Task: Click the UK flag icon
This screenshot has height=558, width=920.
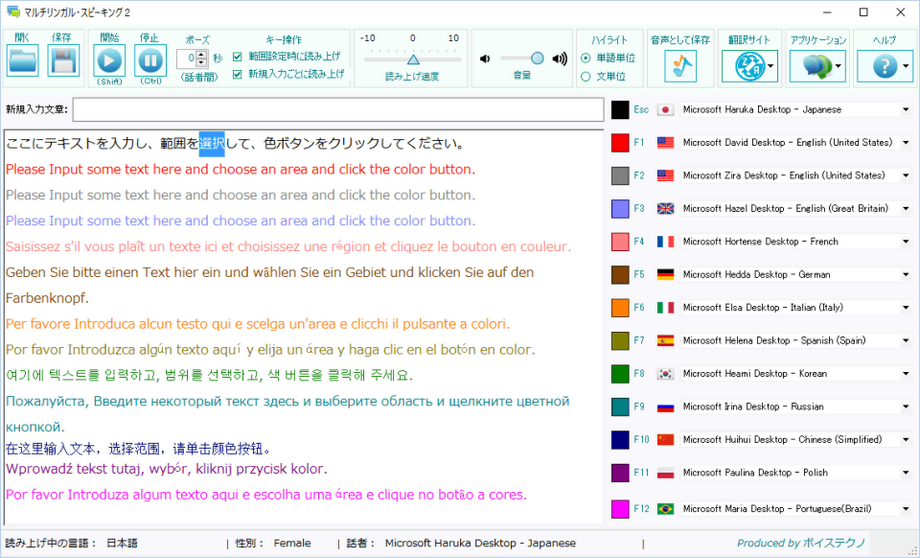Action: click(665, 208)
